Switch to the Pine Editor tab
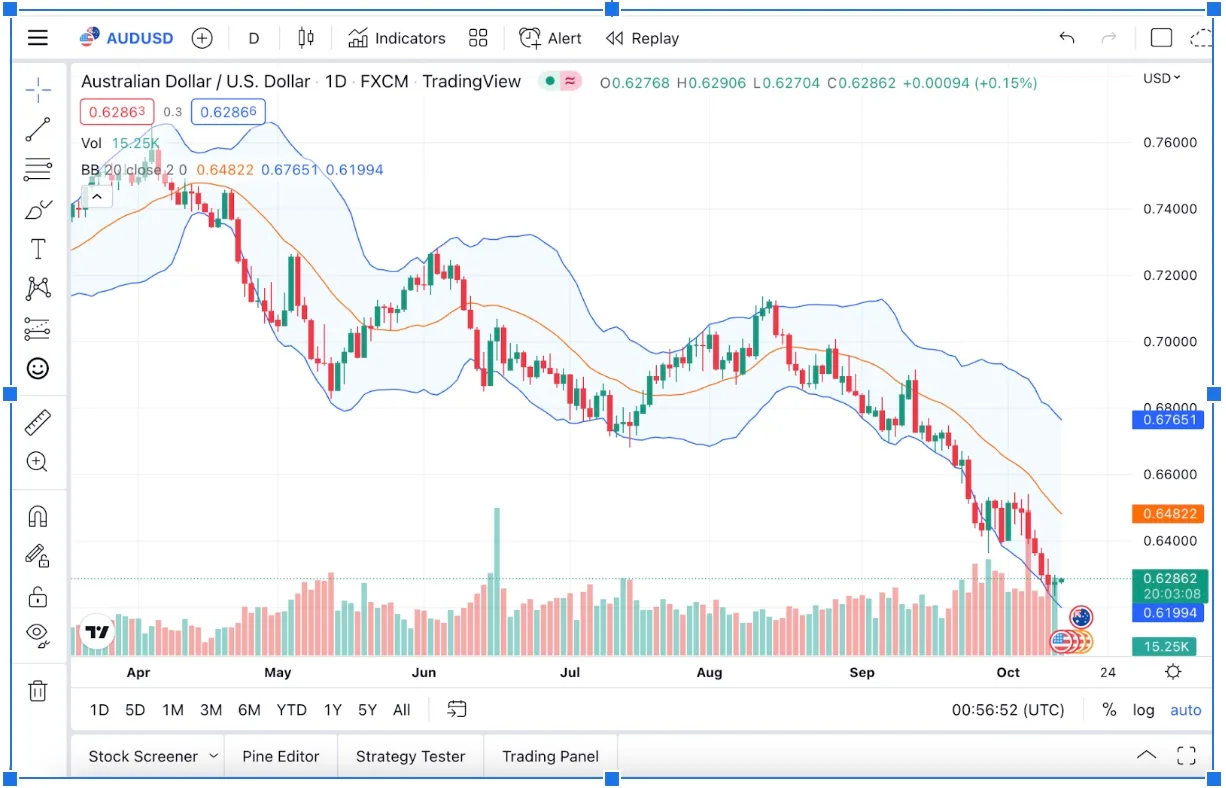The height and width of the screenshot is (788, 1226). click(x=280, y=757)
